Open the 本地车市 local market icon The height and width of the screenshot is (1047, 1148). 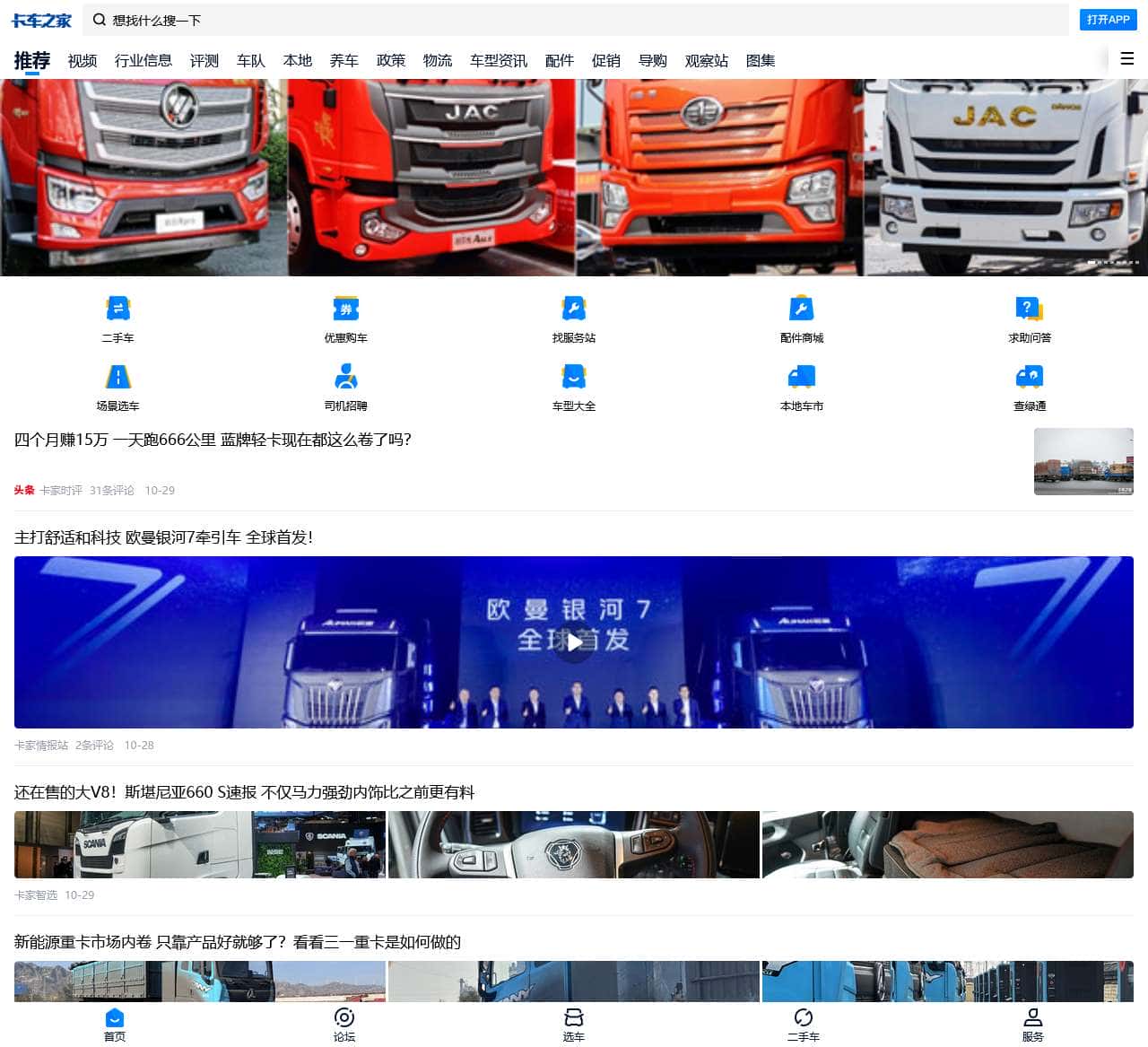point(801,376)
